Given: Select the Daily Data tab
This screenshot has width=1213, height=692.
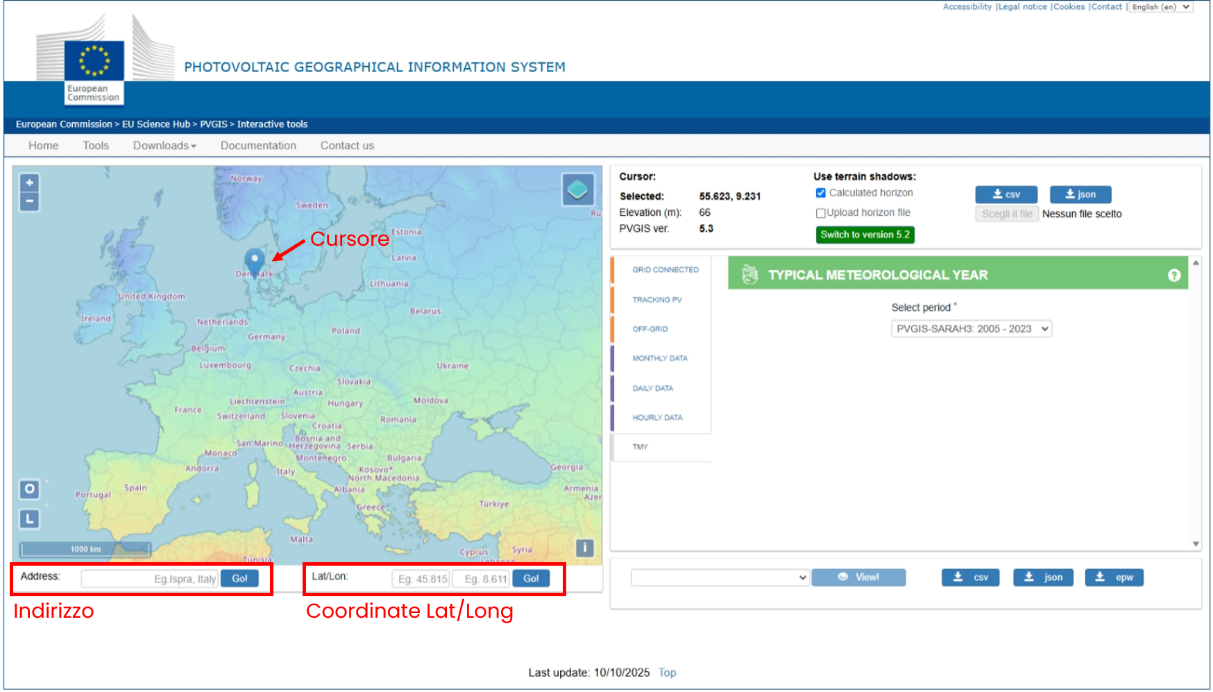Looking at the screenshot, I should tap(653, 388).
